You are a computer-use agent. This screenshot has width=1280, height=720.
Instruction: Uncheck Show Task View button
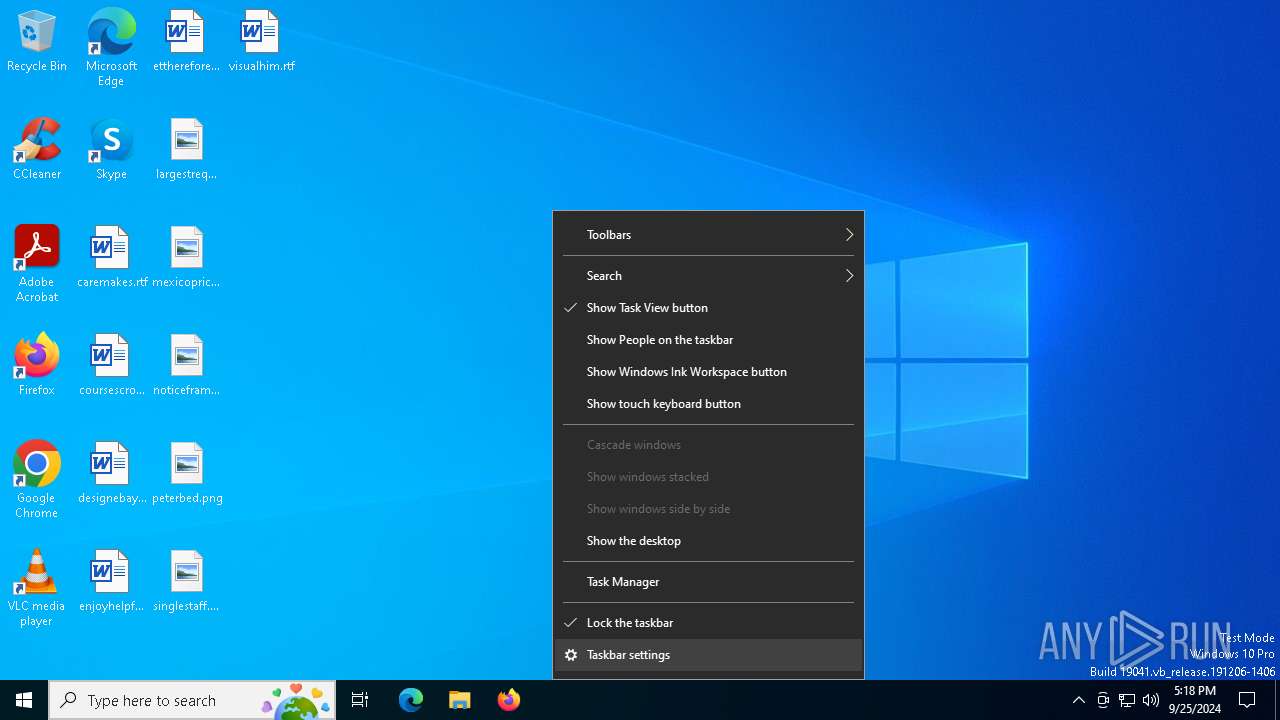(708, 308)
